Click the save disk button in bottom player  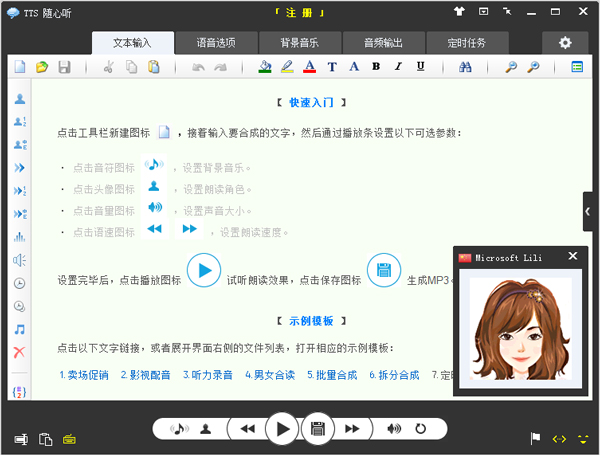click(x=317, y=429)
